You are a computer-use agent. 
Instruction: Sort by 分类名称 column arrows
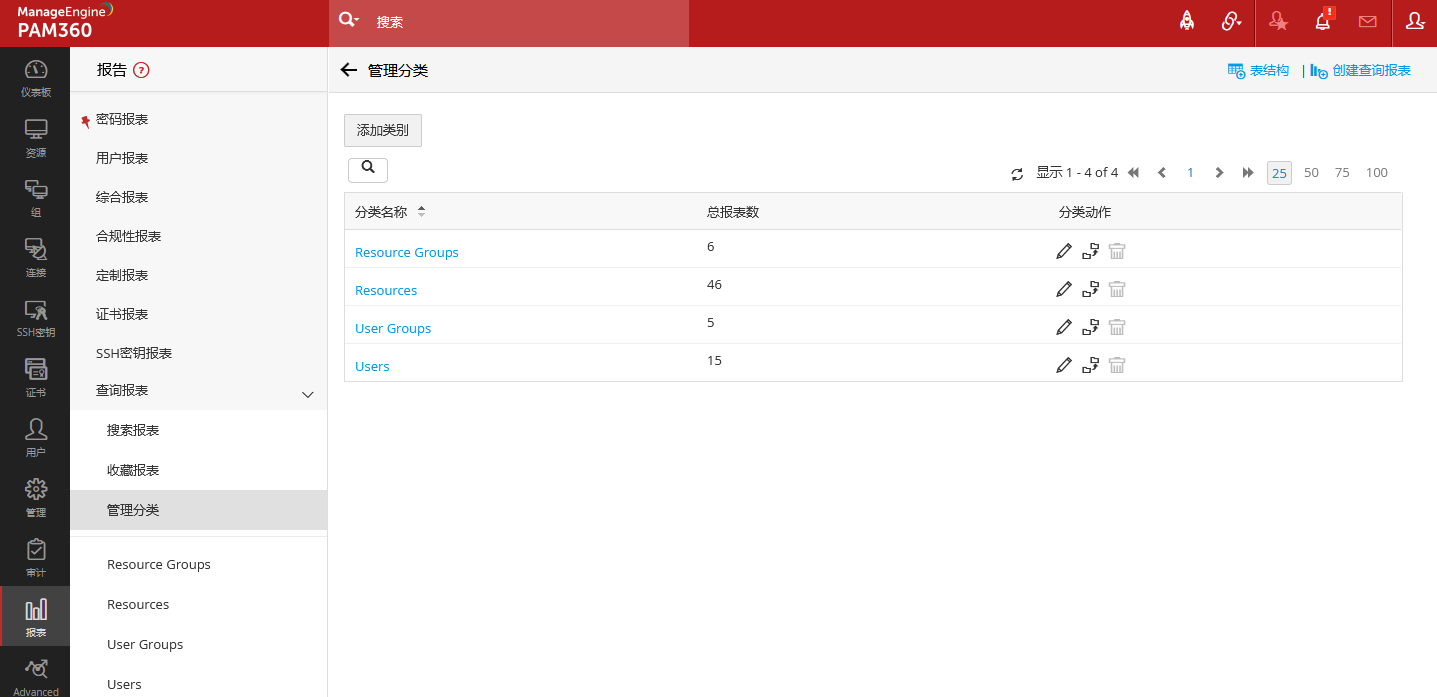[421, 212]
